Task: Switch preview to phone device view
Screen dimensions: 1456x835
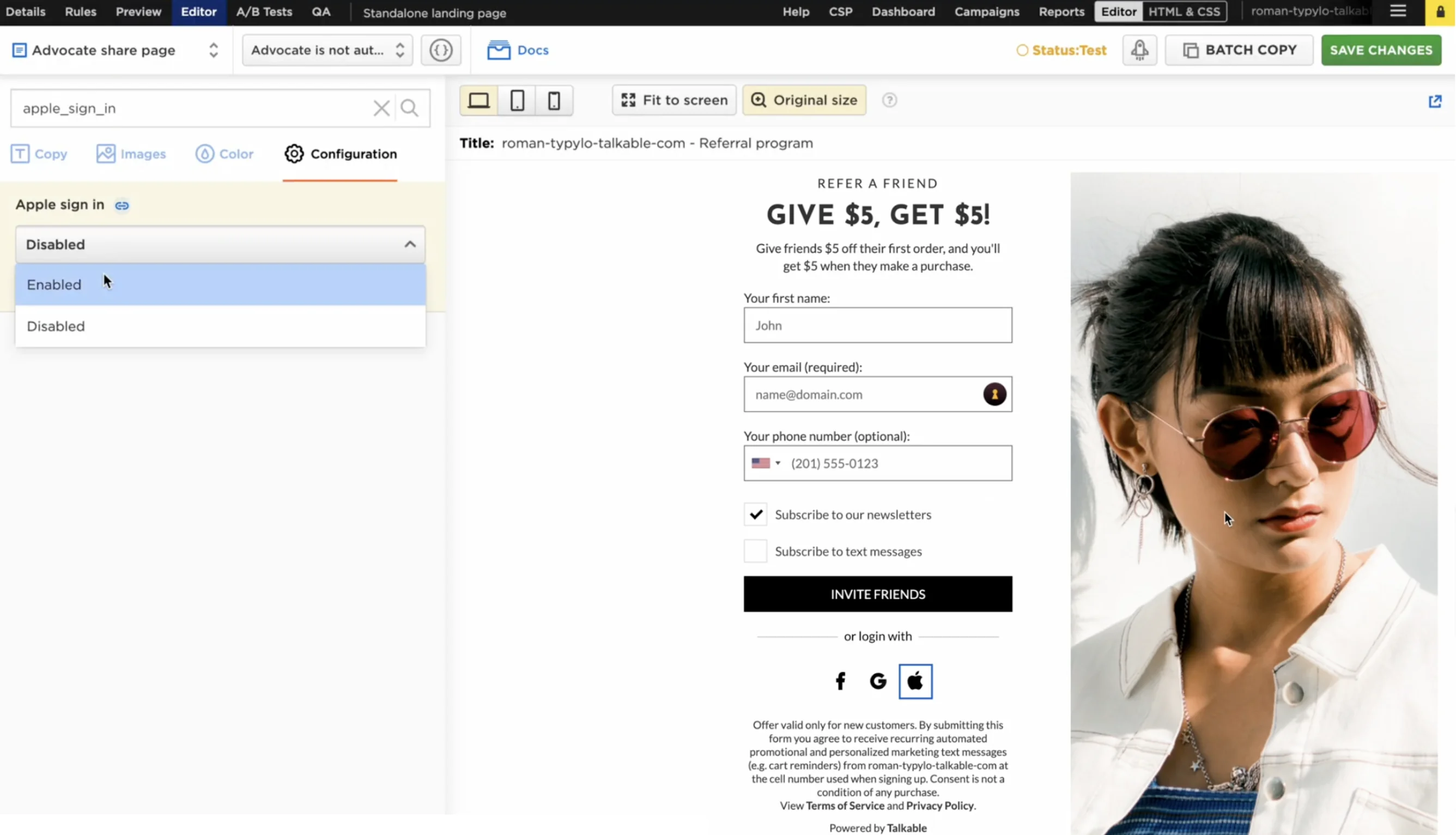Action: pos(554,100)
